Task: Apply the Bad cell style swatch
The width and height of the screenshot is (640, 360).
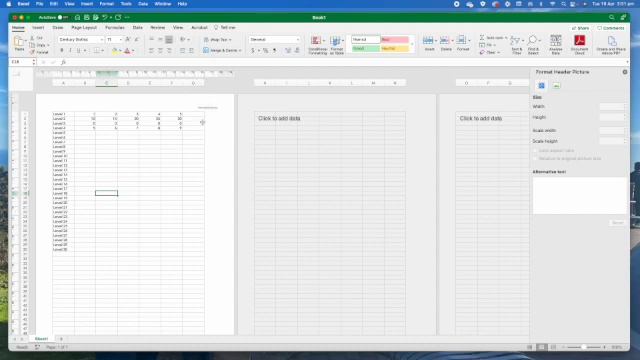Action: [394, 40]
